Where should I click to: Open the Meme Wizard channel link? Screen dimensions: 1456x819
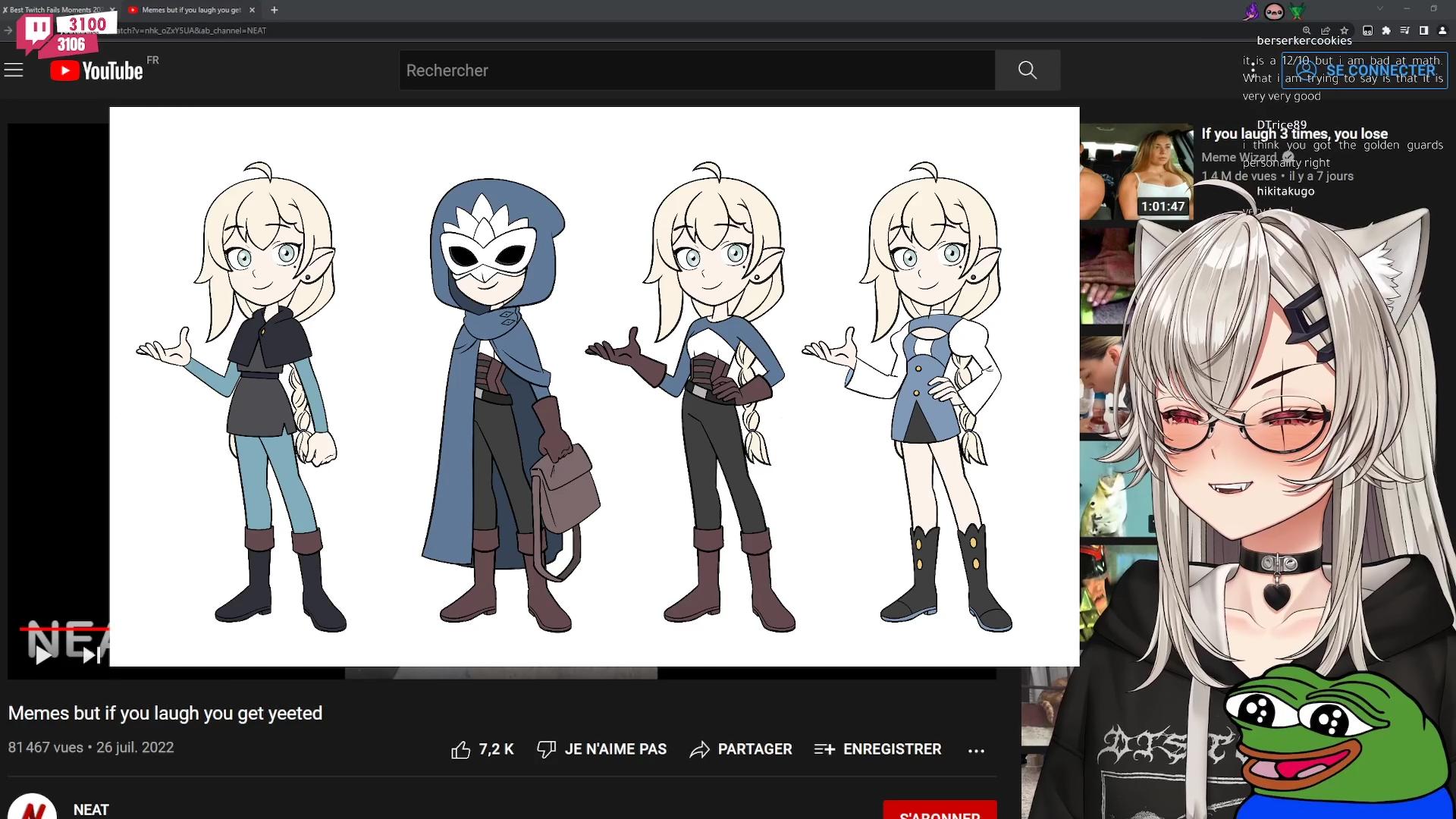point(1239,157)
